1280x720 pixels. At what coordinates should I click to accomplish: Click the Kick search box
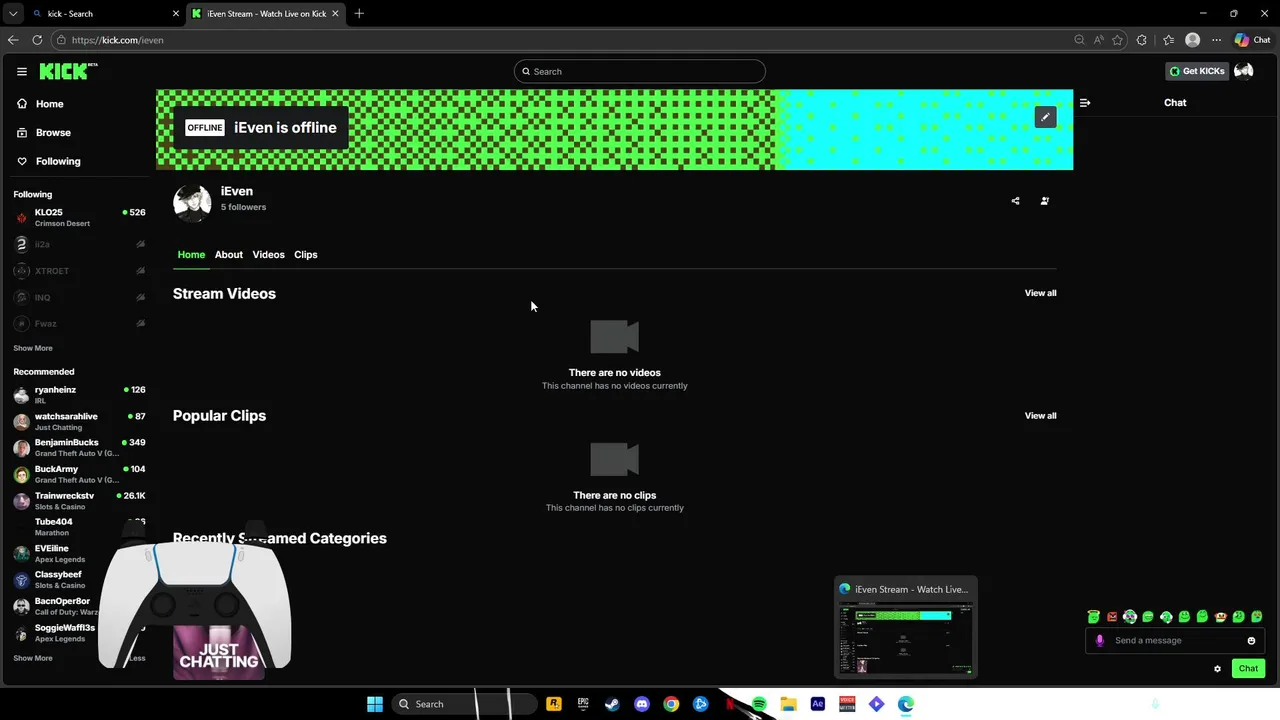(x=640, y=71)
